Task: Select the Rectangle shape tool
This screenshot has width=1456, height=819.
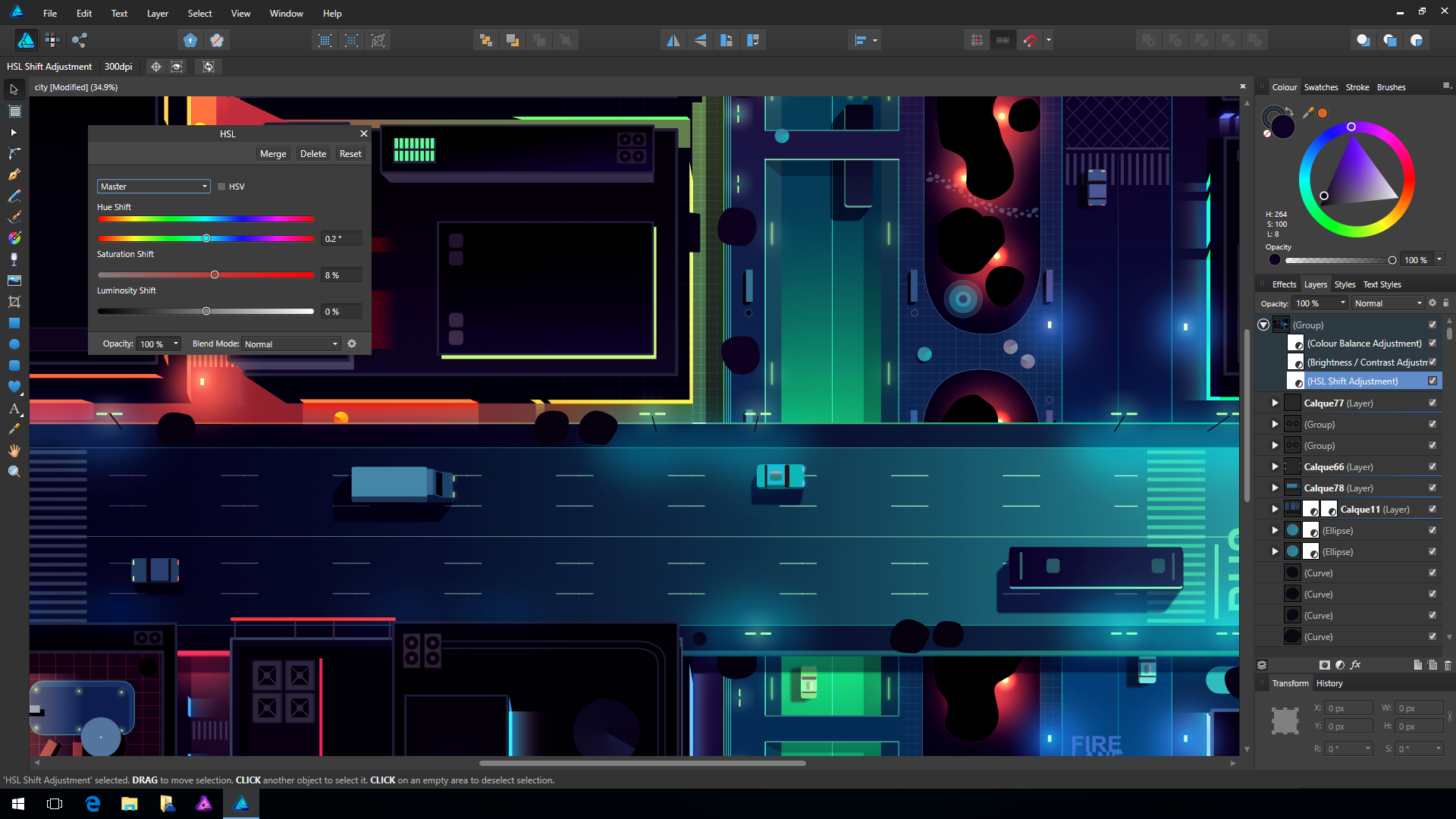Action: (x=14, y=323)
